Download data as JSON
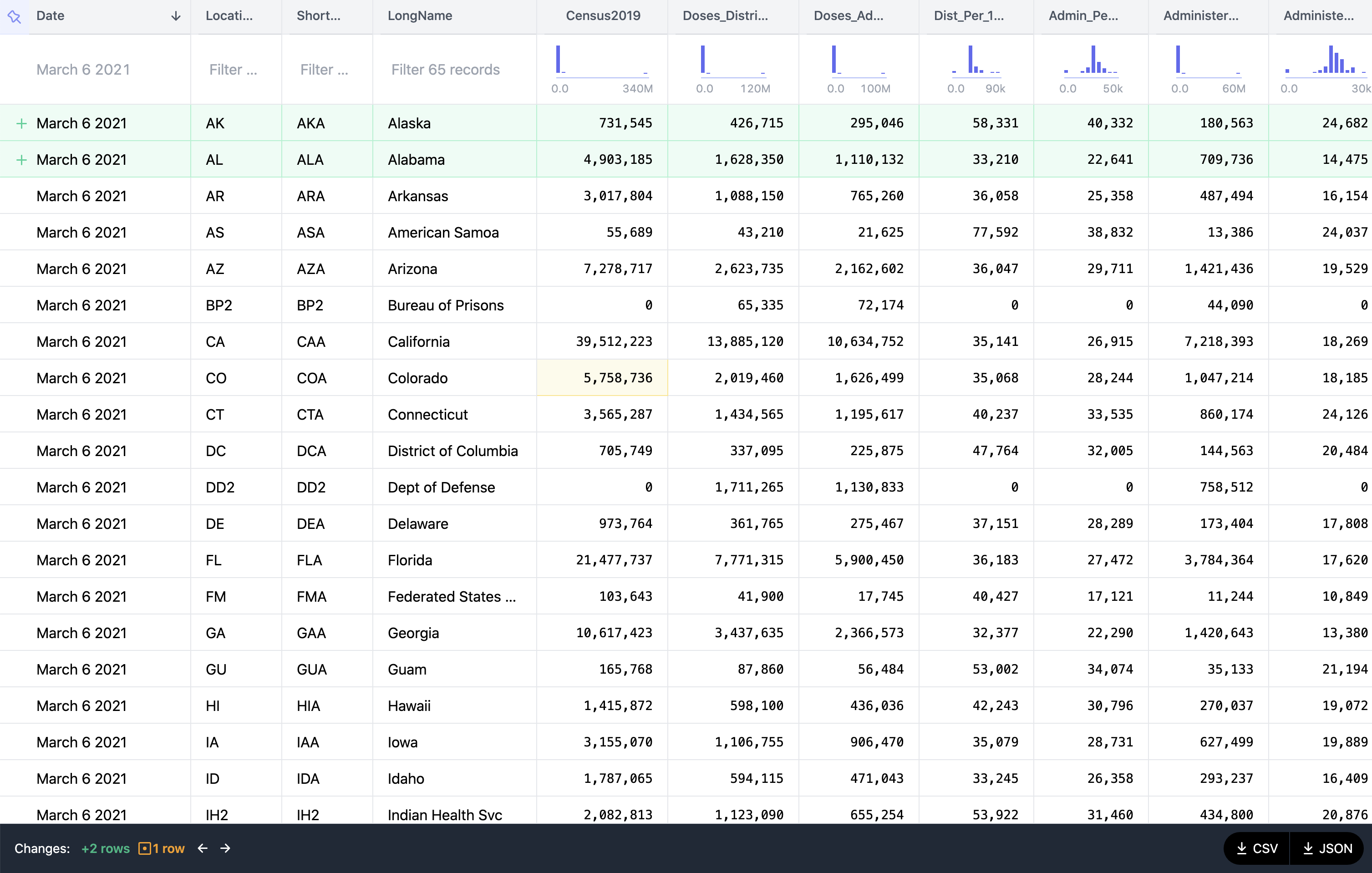 pos(1327,848)
